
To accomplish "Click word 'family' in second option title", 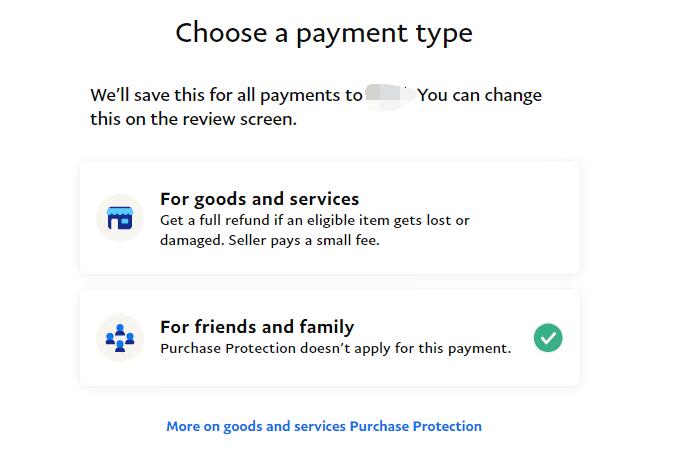I will coord(327,327).
